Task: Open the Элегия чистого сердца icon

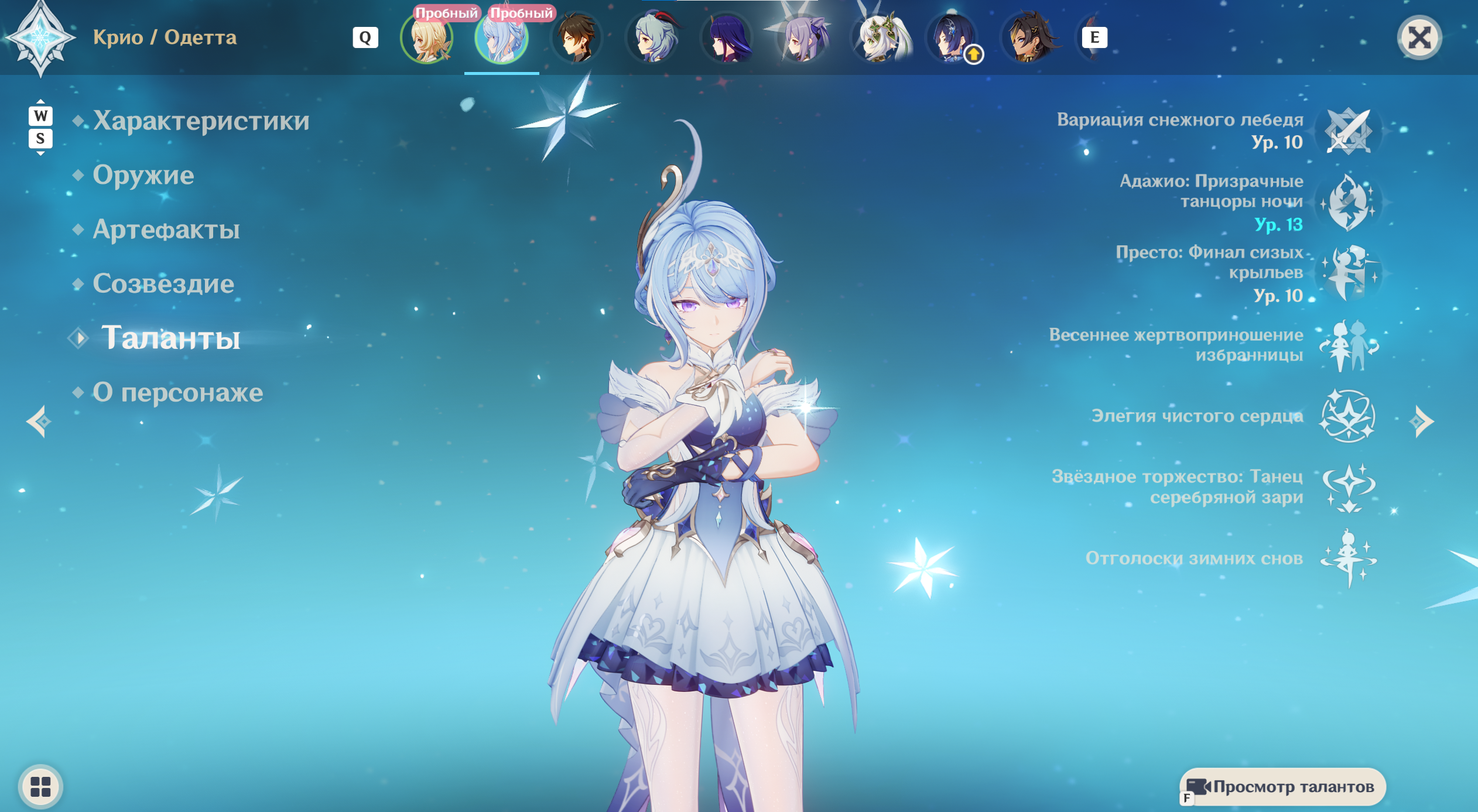Action: [x=1348, y=416]
